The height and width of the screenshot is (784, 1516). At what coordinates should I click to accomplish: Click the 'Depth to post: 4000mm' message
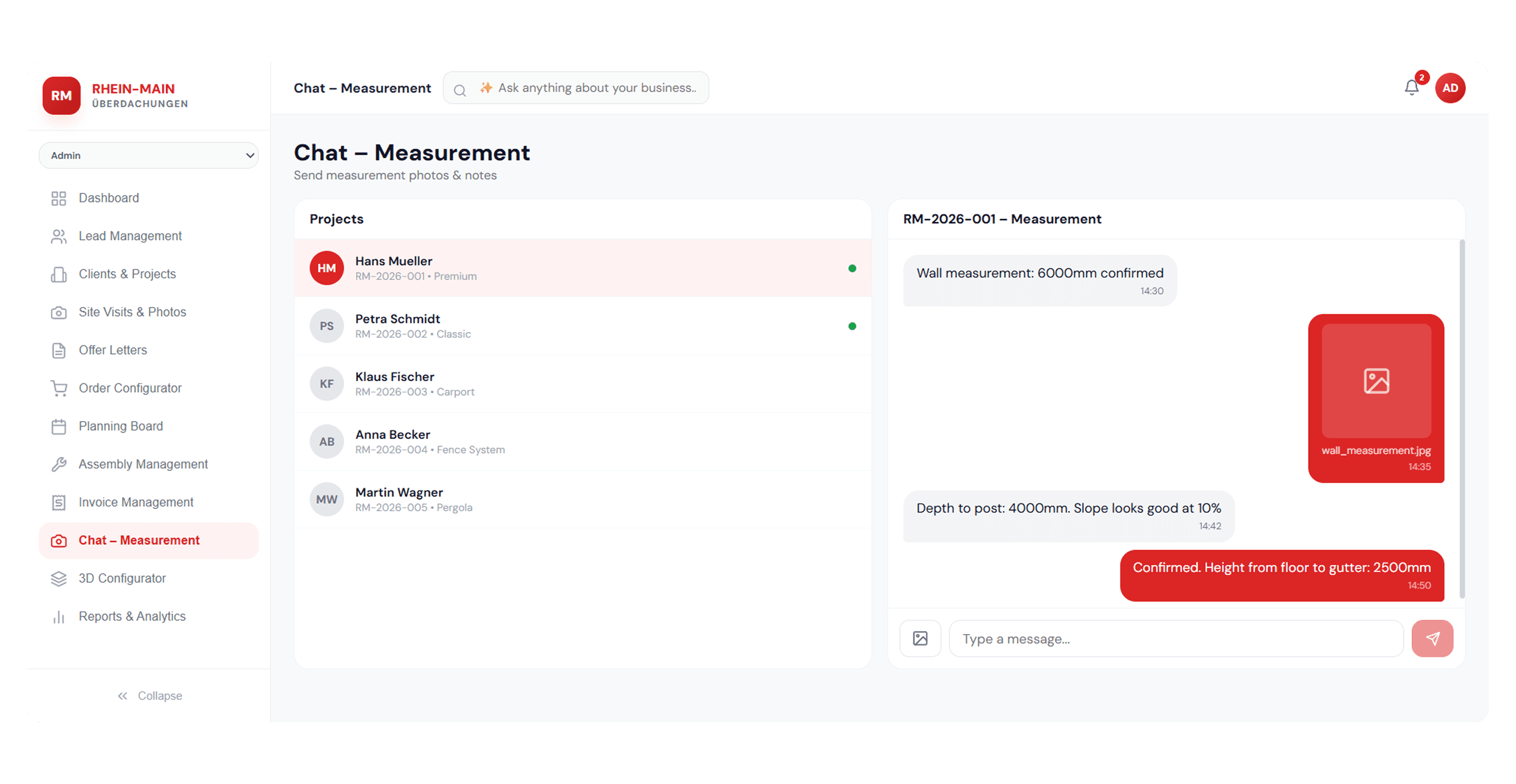(x=1068, y=516)
